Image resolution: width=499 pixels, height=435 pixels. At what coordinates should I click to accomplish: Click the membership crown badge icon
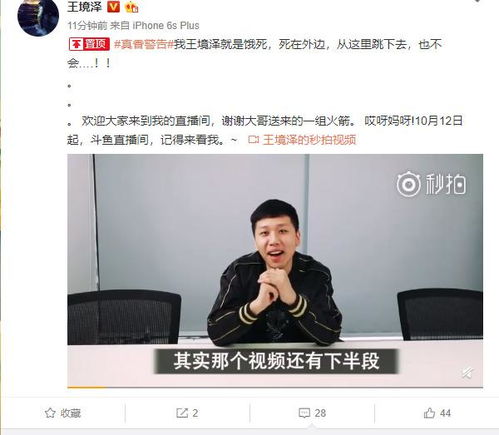pyautogui.click(x=131, y=7)
